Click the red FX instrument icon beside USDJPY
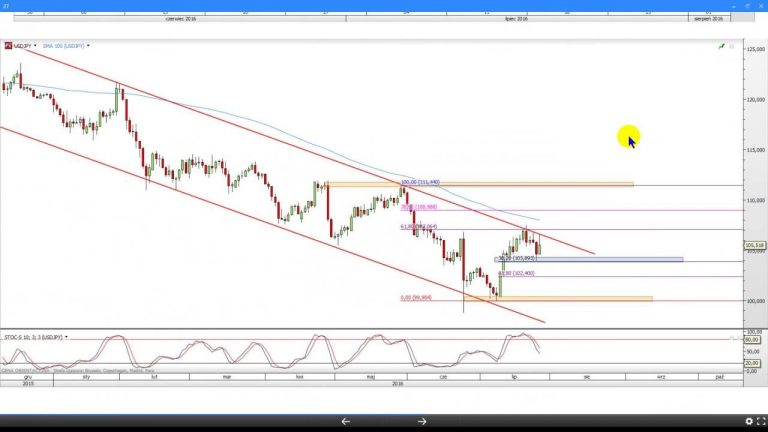This screenshot has height=432, width=768. (8, 46)
